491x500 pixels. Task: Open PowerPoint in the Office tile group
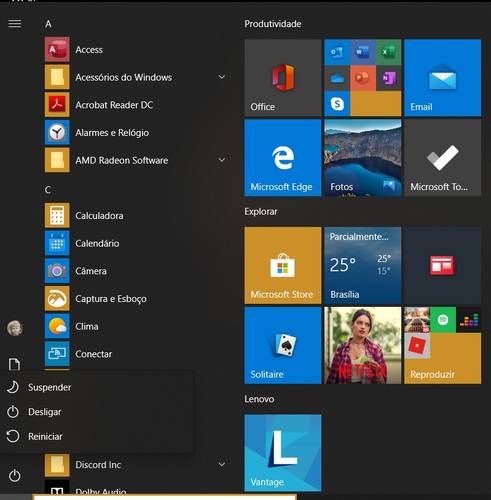pyautogui.click(x=363, y=78)
